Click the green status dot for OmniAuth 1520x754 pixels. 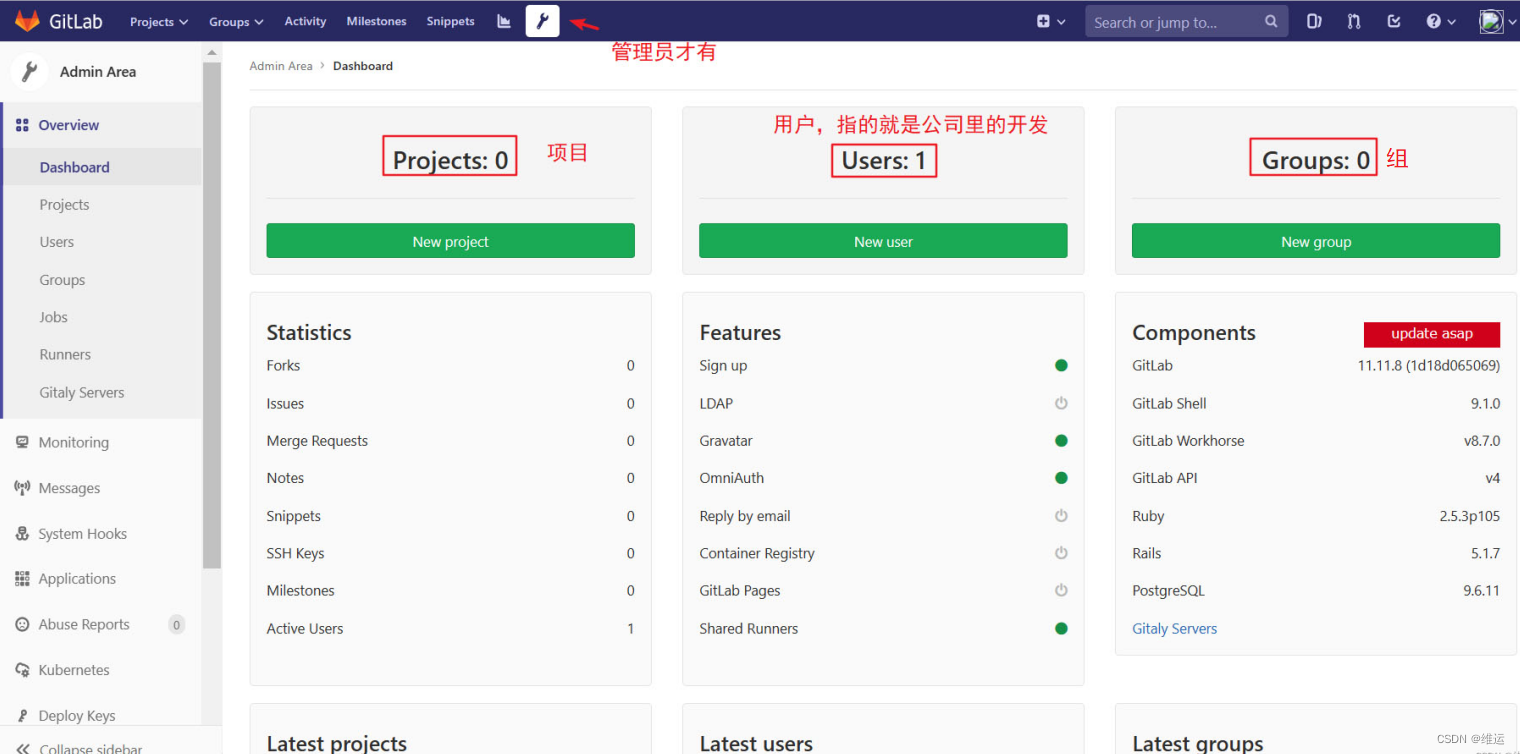pos(1061,478)
